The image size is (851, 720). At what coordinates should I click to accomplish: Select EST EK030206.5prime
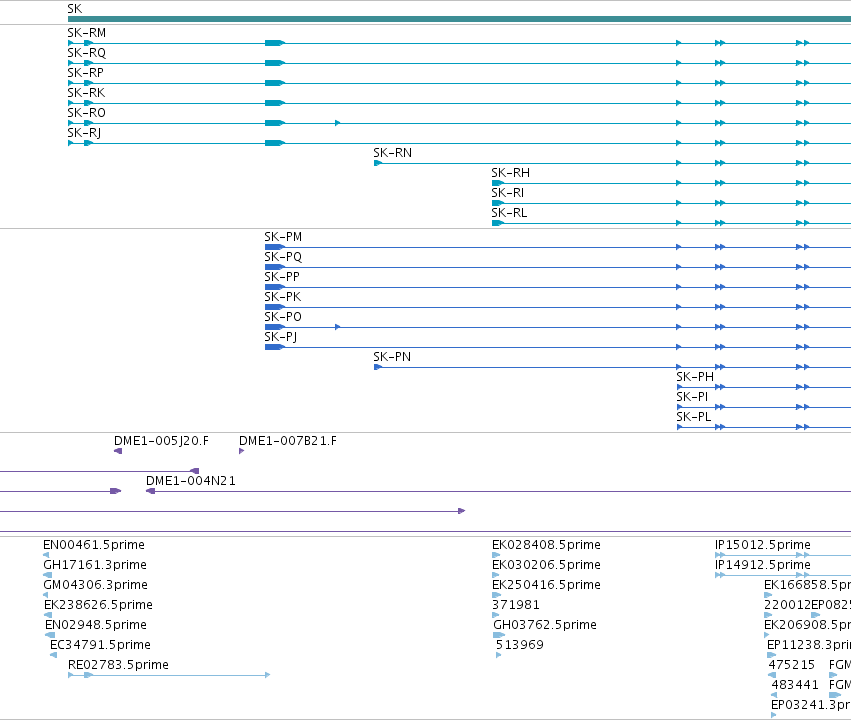[x=546, y=565]
